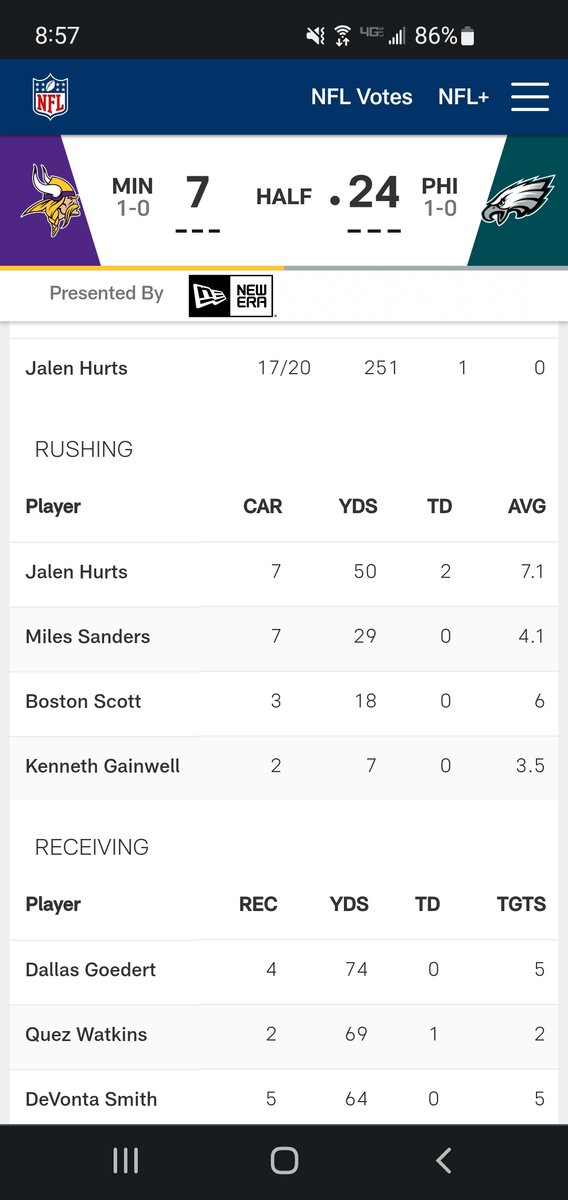Select Jalen Hurts in the rushing table

(284, 572)
